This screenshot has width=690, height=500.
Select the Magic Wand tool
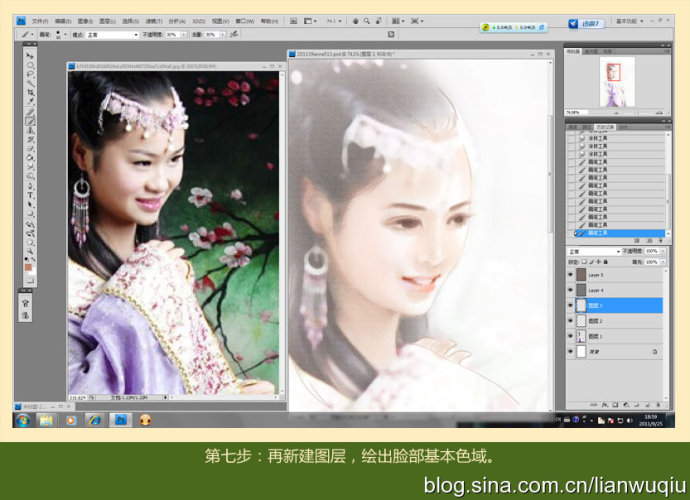click(x=30, y=84)
